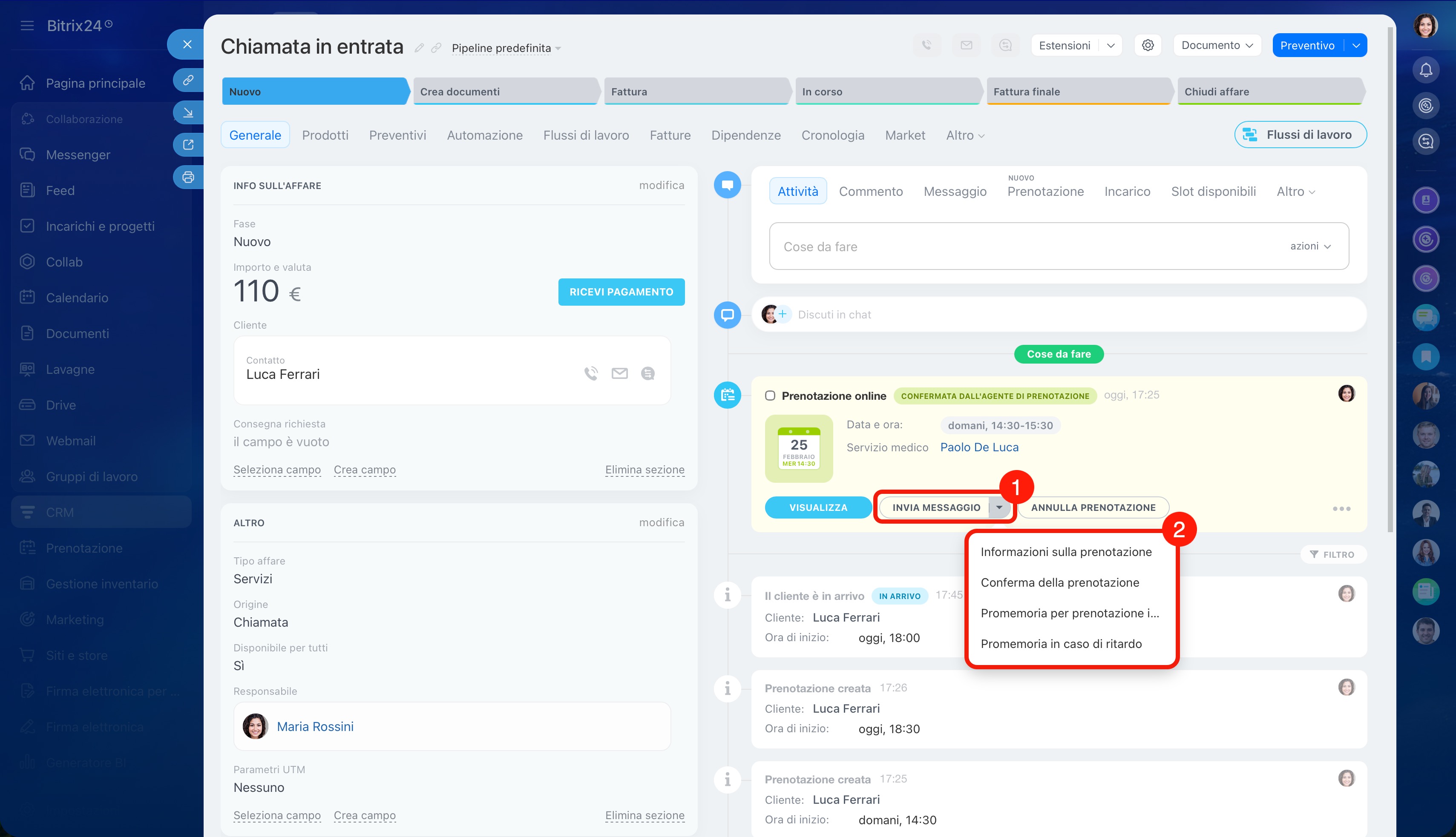The width and height of the screenshot is (1456, 837).
Task: Open the Documento dropdown
Action: tap(1217, 46)
